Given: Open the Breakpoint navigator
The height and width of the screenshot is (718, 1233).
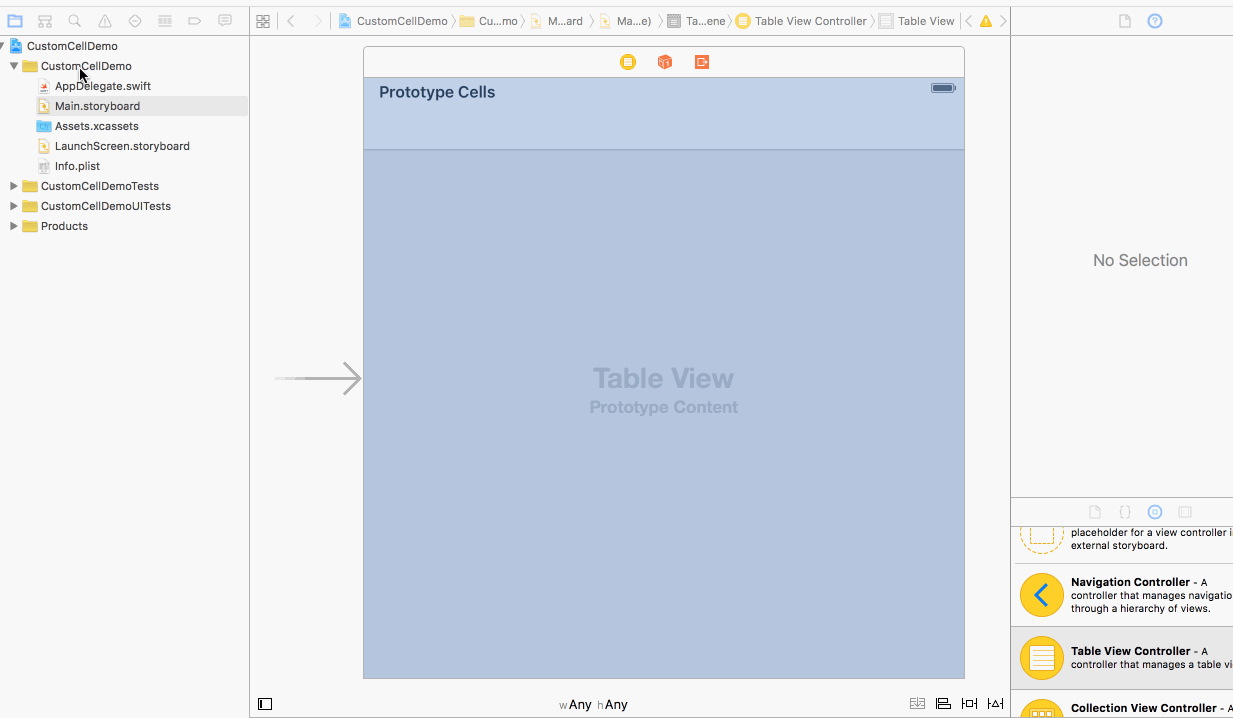Looking at the screenshot, I should pyautogui.click(x=195, y=21).
